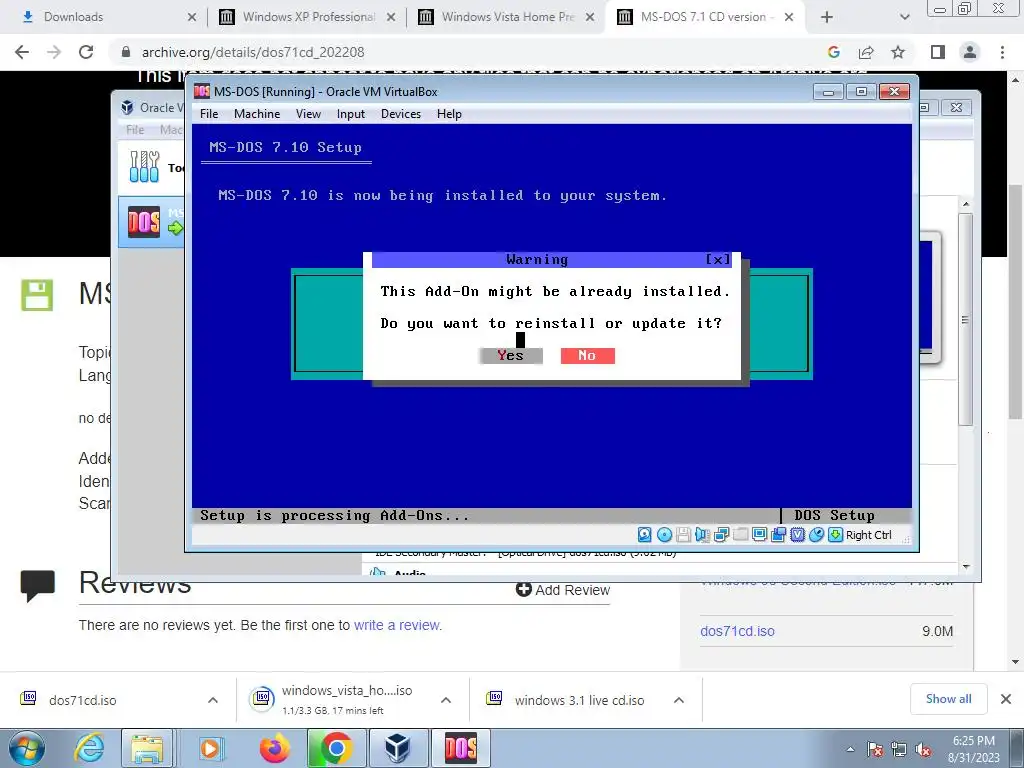Screen dimensions: 1024x768
Task: Open the Chrome profile avatar
Action: click(970, 52)
